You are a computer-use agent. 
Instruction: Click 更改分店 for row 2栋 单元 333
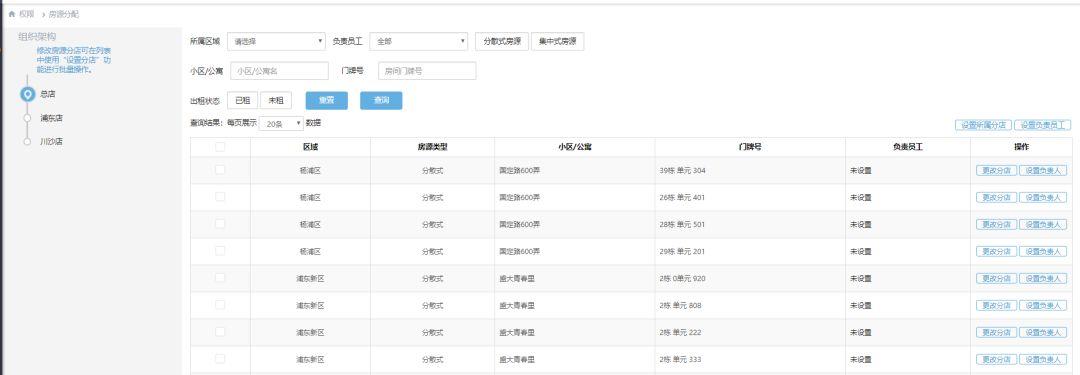click(x=996, y=359)
